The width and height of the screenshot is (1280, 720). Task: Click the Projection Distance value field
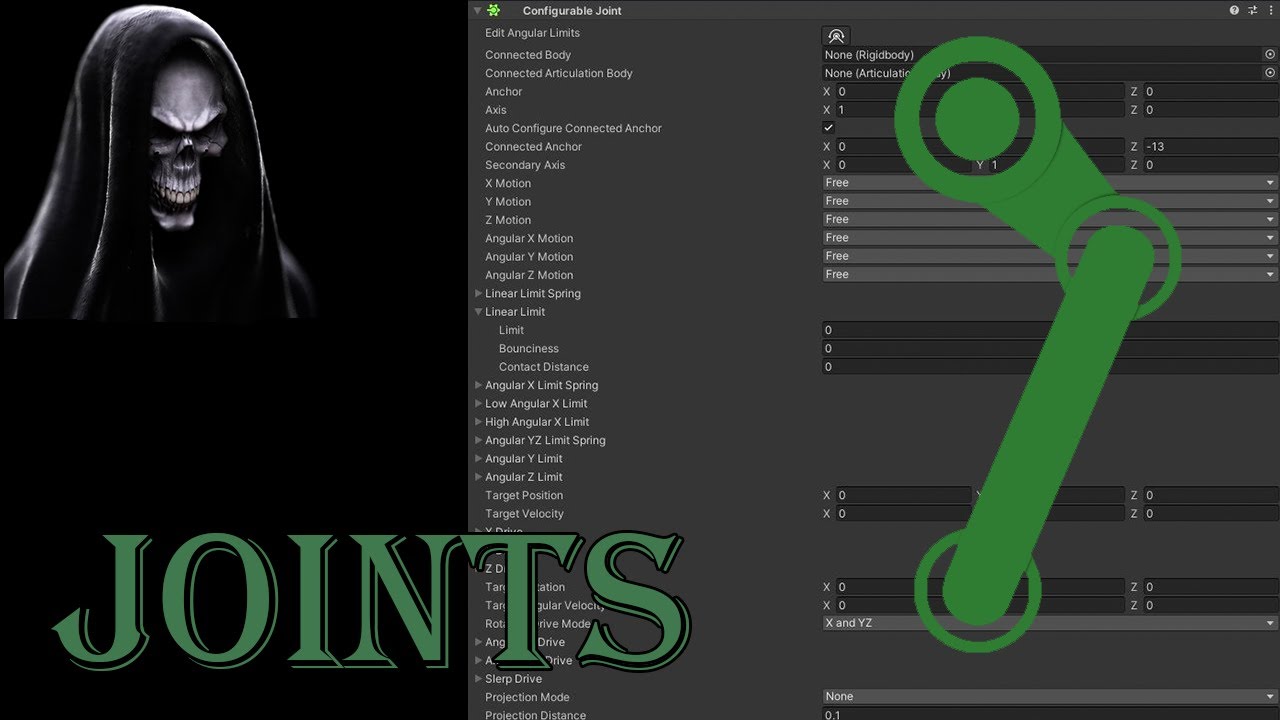(x=1050, y=715)
